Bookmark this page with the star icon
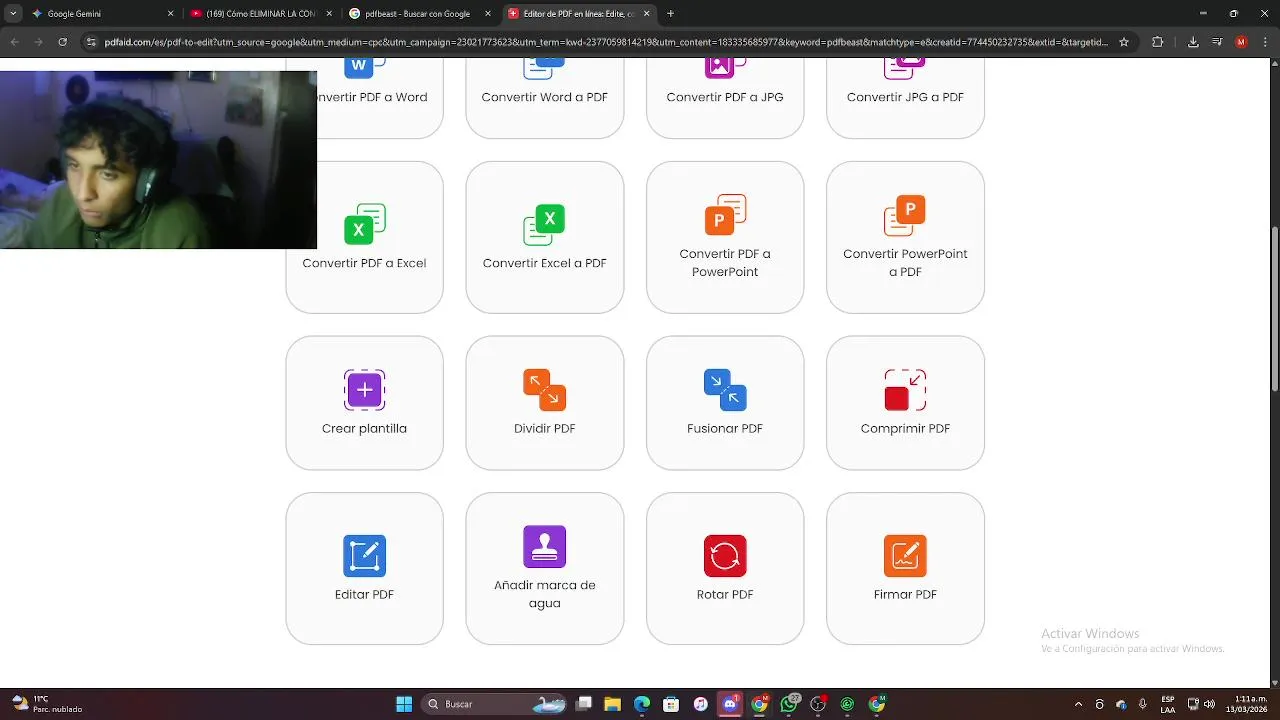The width and height of the screenshot is (1280, 720). coord(1124,42)
